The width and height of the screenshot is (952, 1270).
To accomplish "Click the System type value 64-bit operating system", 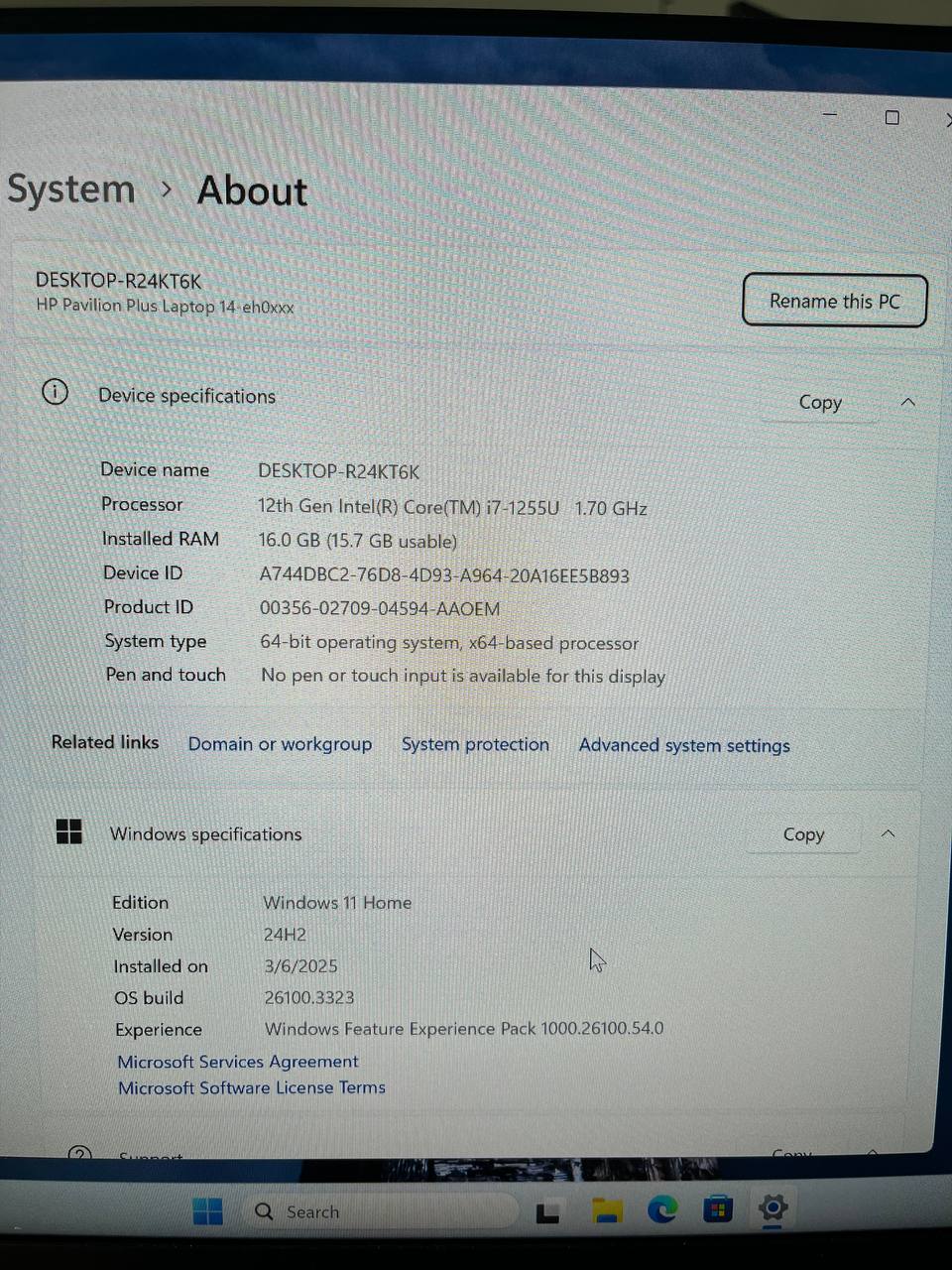I will point(449,642).
